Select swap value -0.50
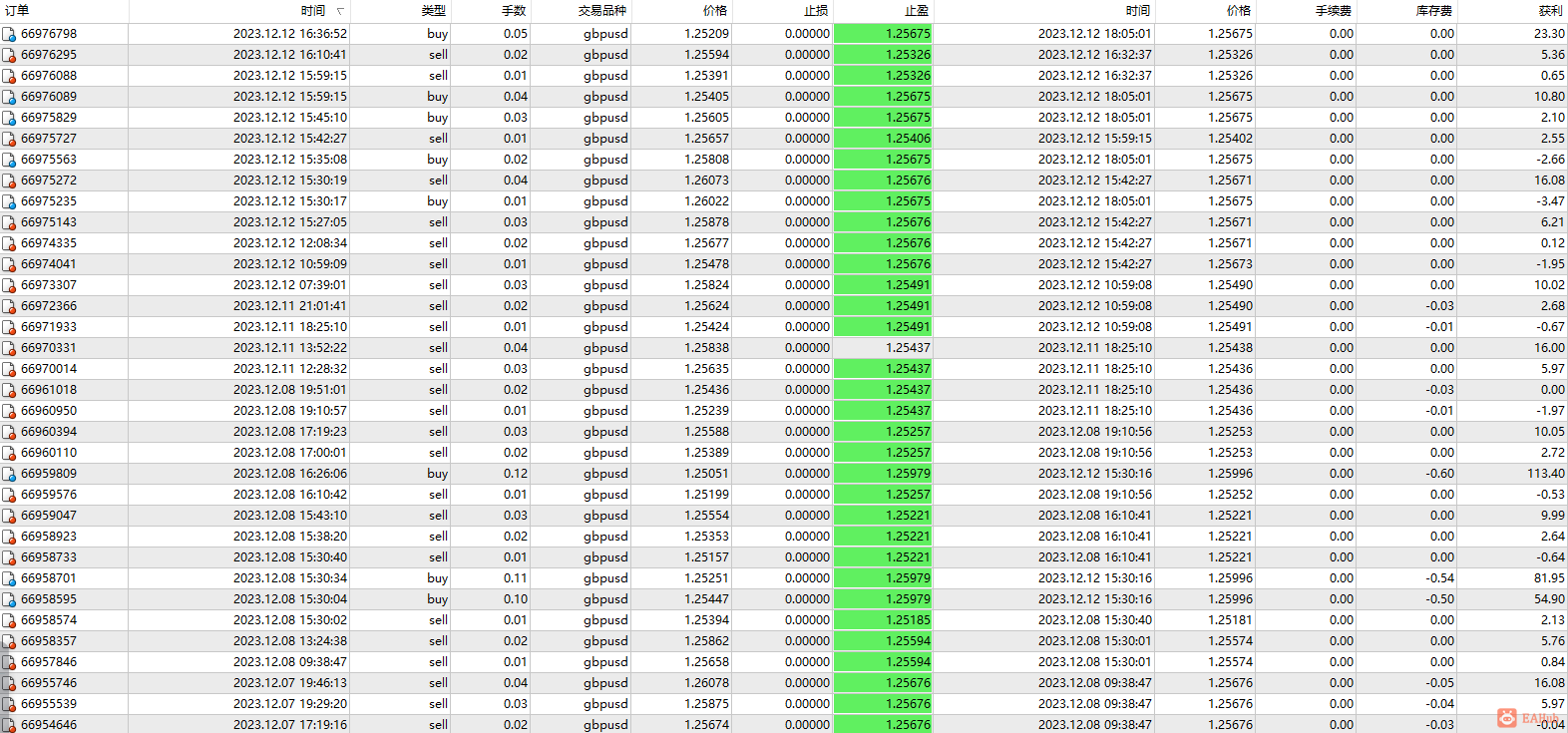Screen dimensions: 1568x733 1440,599
